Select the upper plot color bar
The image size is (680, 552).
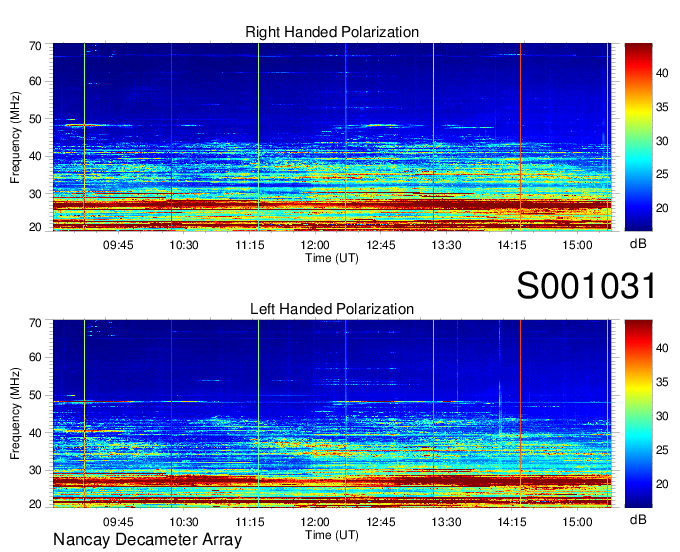coord(638,137)
